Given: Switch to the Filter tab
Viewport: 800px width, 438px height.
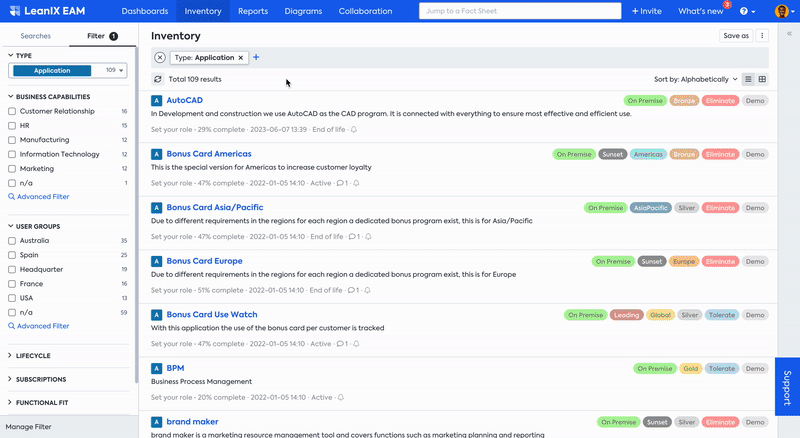Looking at the screenshot, I should [103, 36].
